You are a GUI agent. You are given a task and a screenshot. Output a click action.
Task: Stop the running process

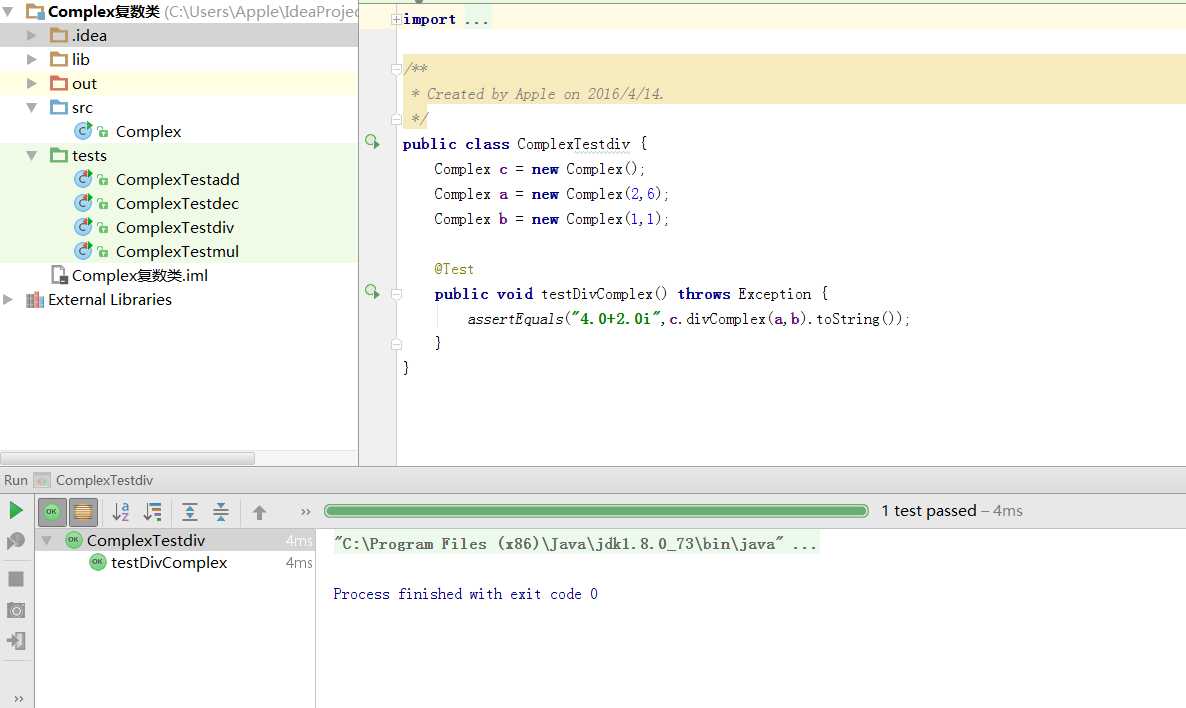(16, 579)
